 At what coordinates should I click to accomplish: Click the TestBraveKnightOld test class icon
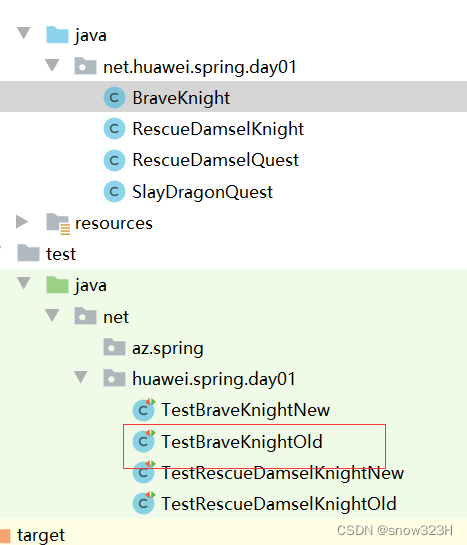tap(144, 441)
